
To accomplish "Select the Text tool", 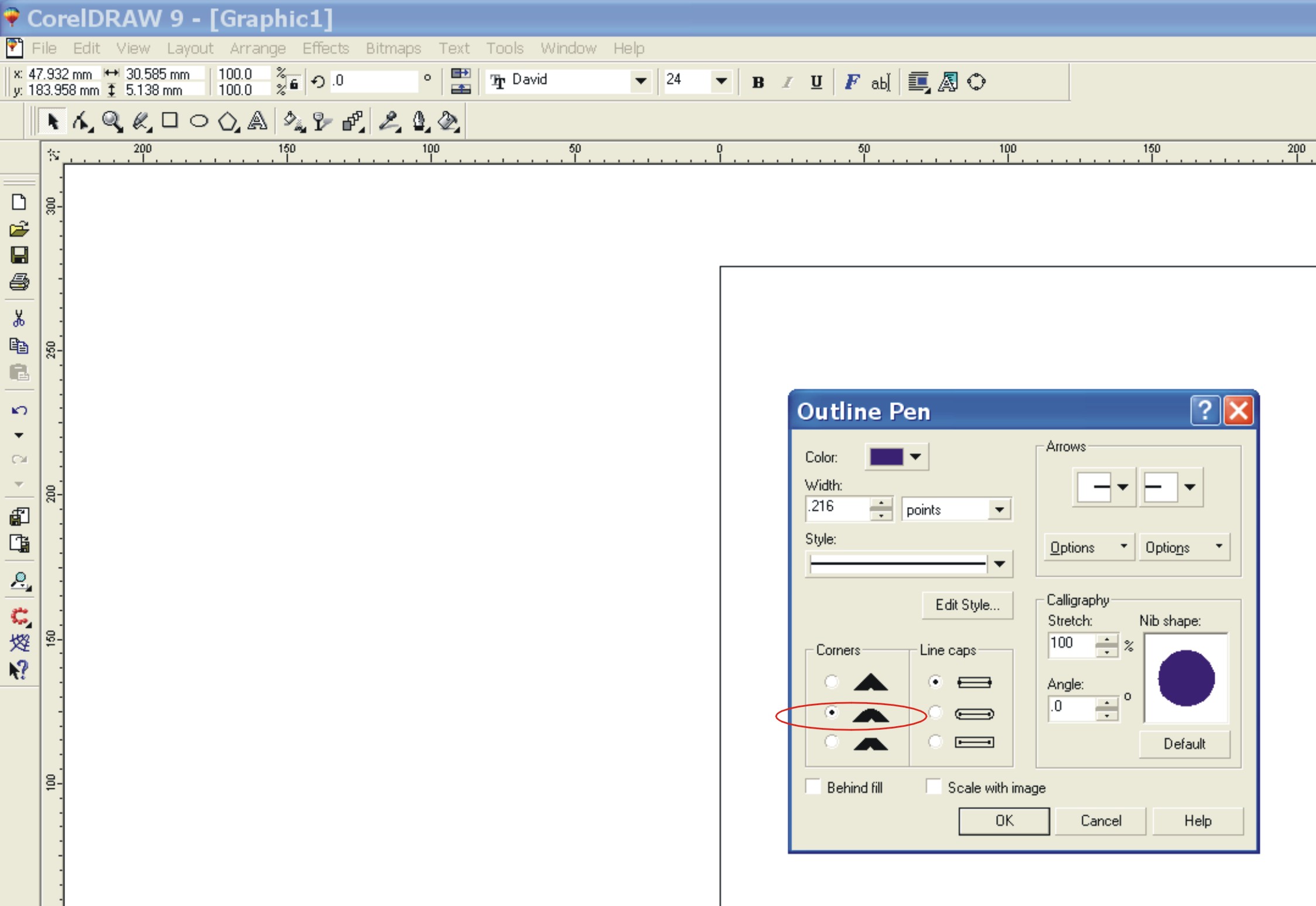I will [257, 121].
